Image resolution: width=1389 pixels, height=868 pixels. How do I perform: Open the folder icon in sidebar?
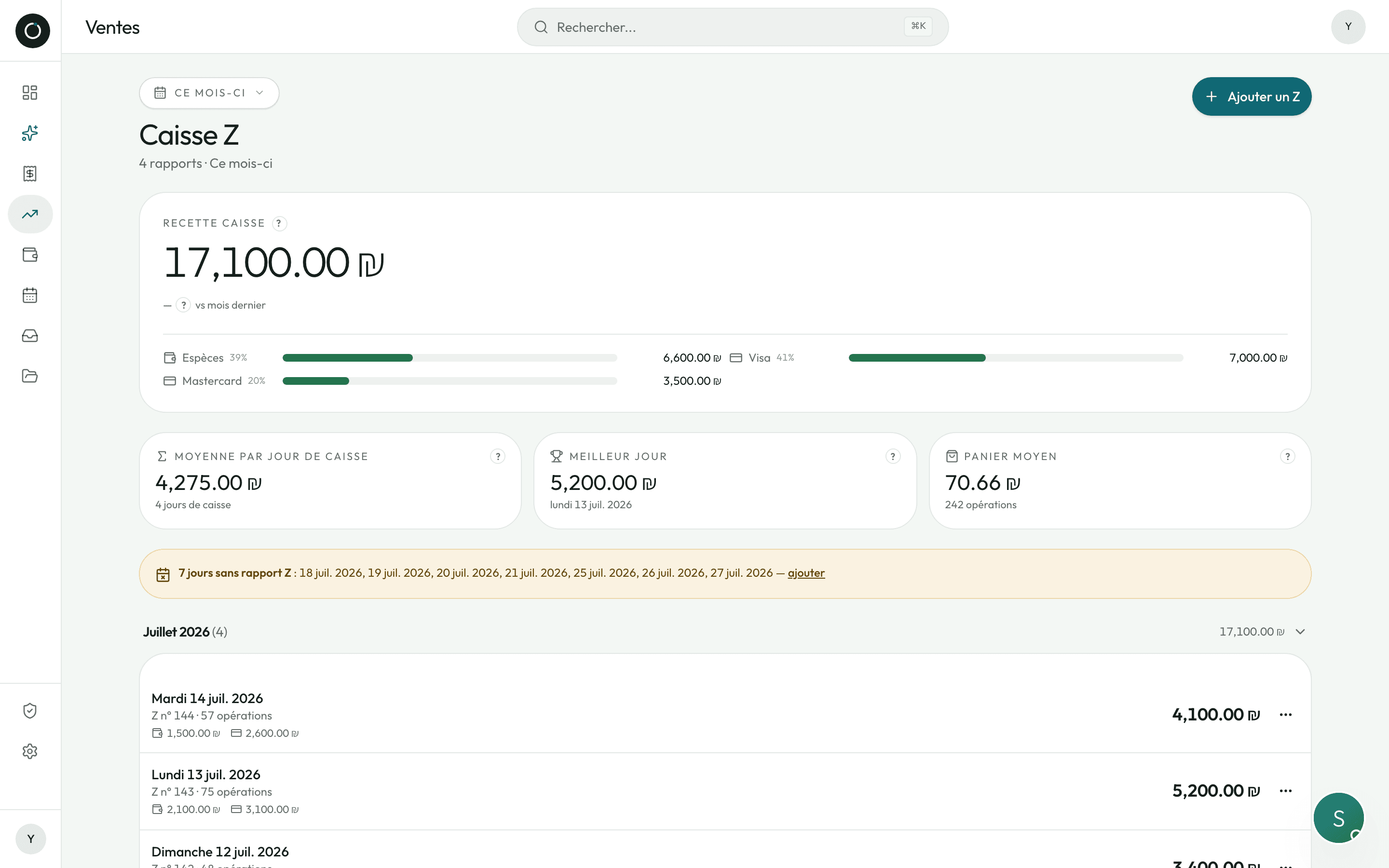tap(30, 376)
